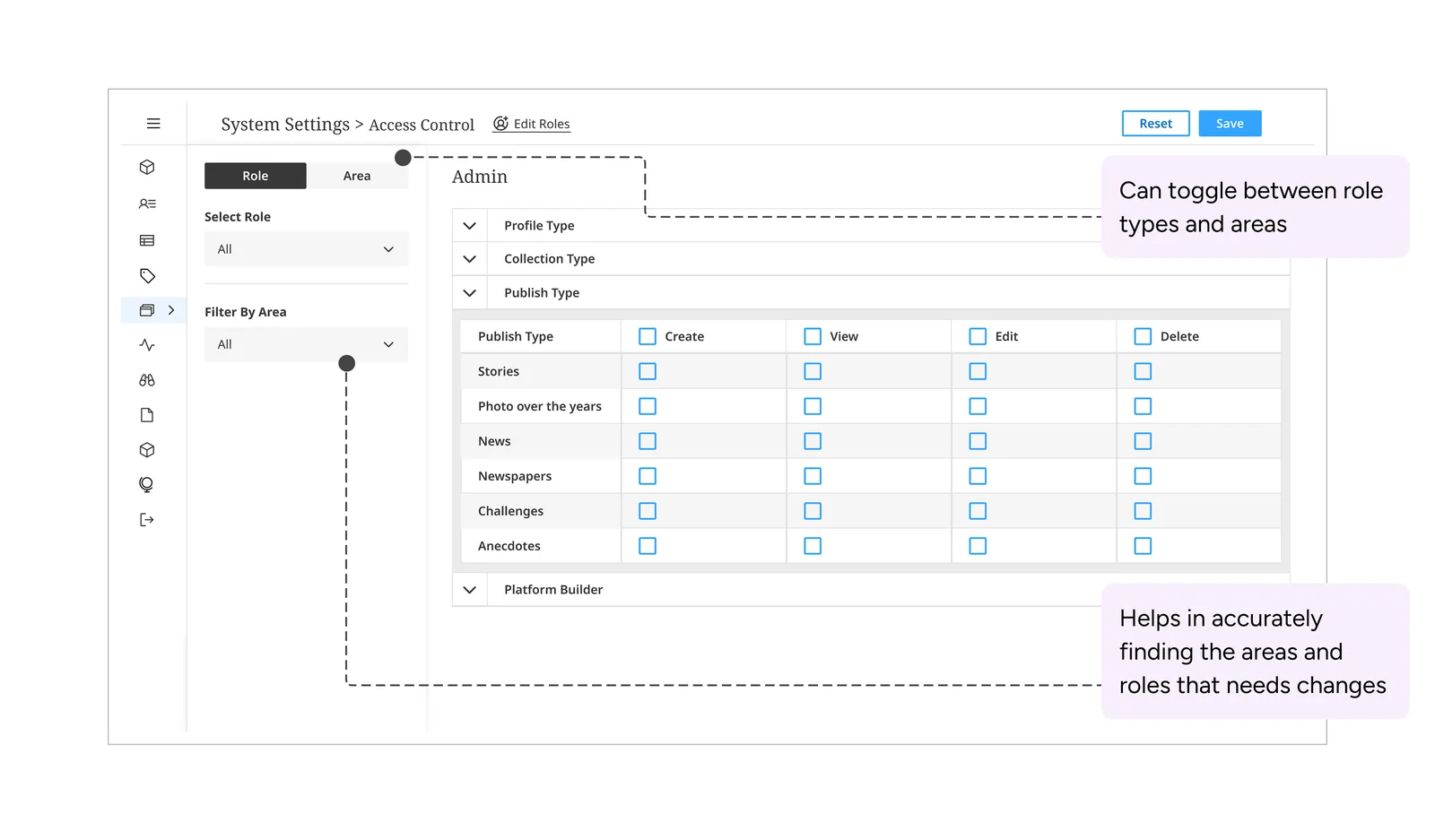Open the Select Role dropdown

pyautogui.click(x=306, y=249)
